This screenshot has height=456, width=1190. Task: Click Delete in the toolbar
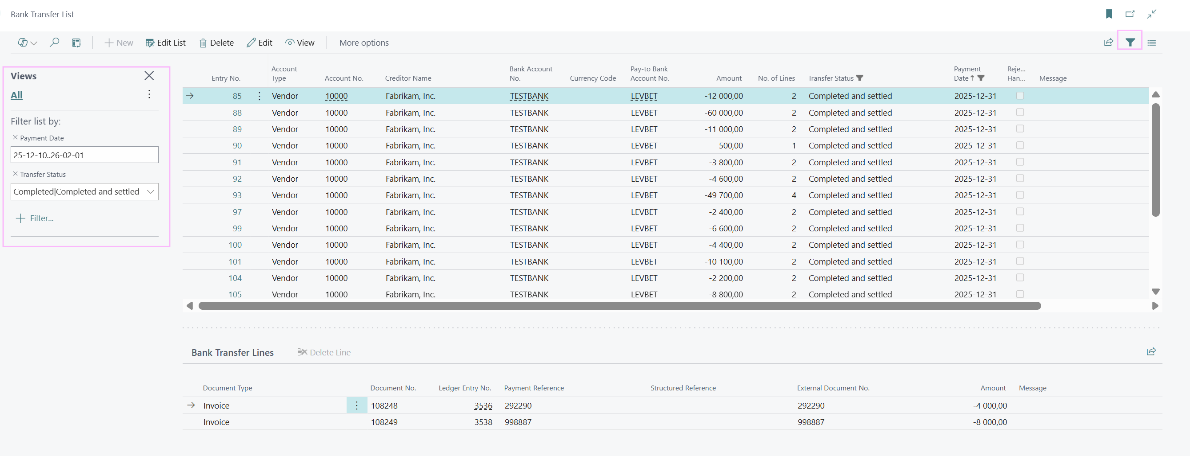pyautogui.click(x=216, y=42)
